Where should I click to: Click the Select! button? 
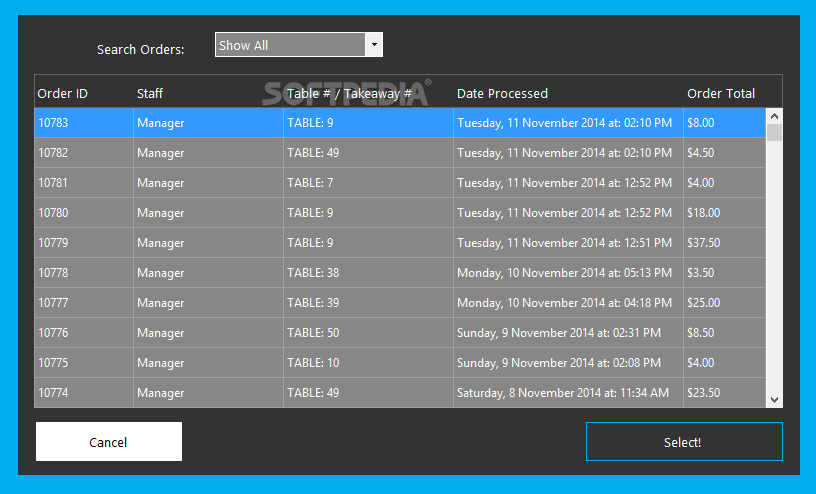[684, 441]
